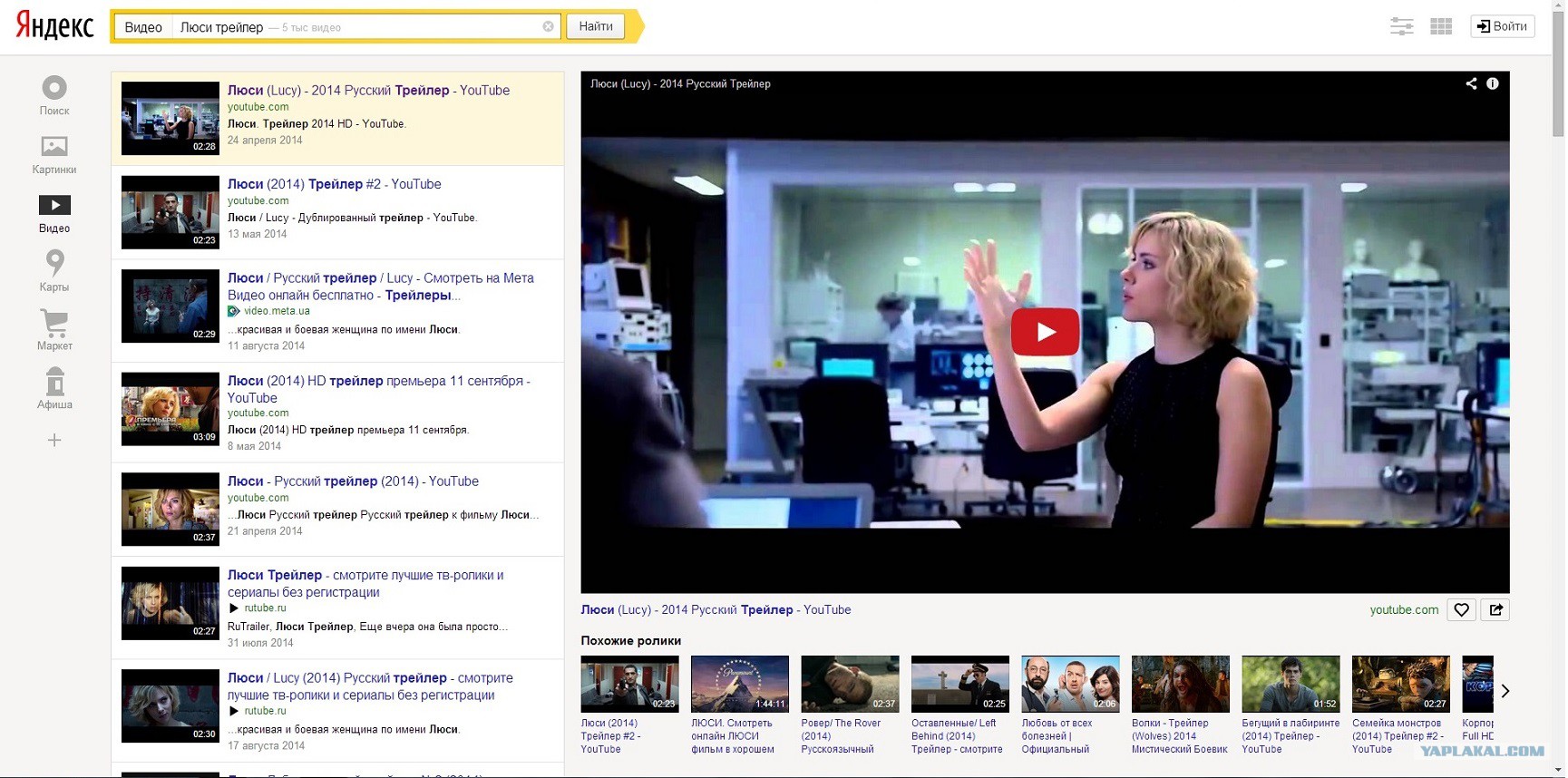1568x778 pixels.
Task: Click the 02:37 result list thumbnail
Action: (170, 509)
